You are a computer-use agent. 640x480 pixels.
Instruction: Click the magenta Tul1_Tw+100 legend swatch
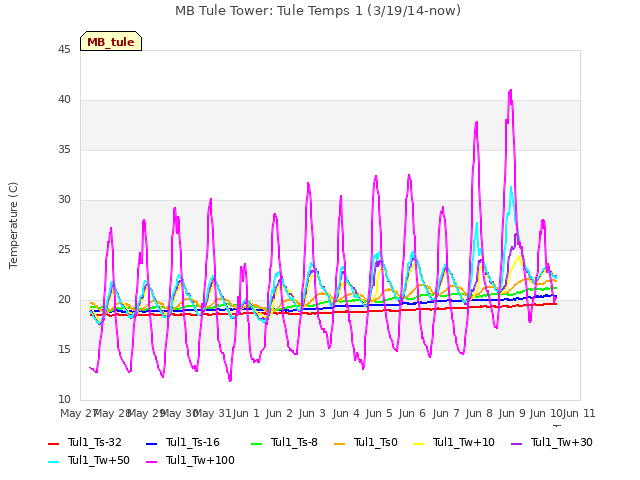coord(151,461)
